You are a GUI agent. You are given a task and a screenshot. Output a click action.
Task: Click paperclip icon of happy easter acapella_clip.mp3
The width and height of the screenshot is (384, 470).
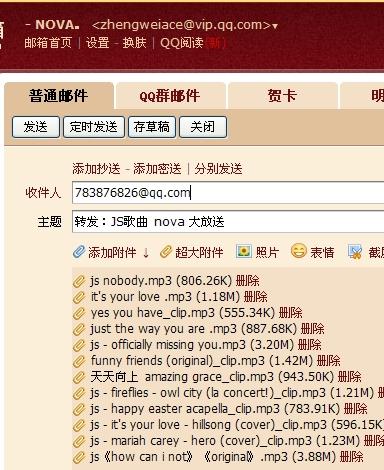(79, 409)
